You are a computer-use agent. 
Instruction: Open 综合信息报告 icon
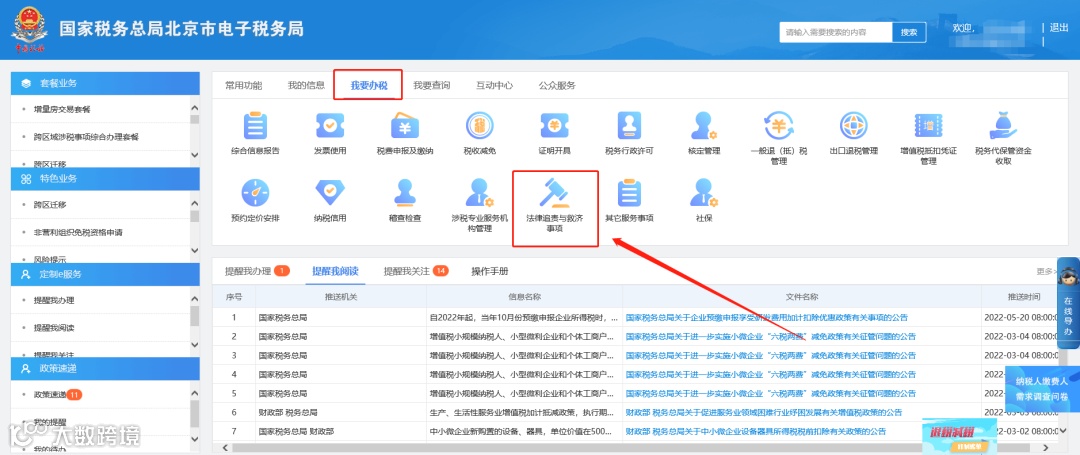tap(256, 126)
